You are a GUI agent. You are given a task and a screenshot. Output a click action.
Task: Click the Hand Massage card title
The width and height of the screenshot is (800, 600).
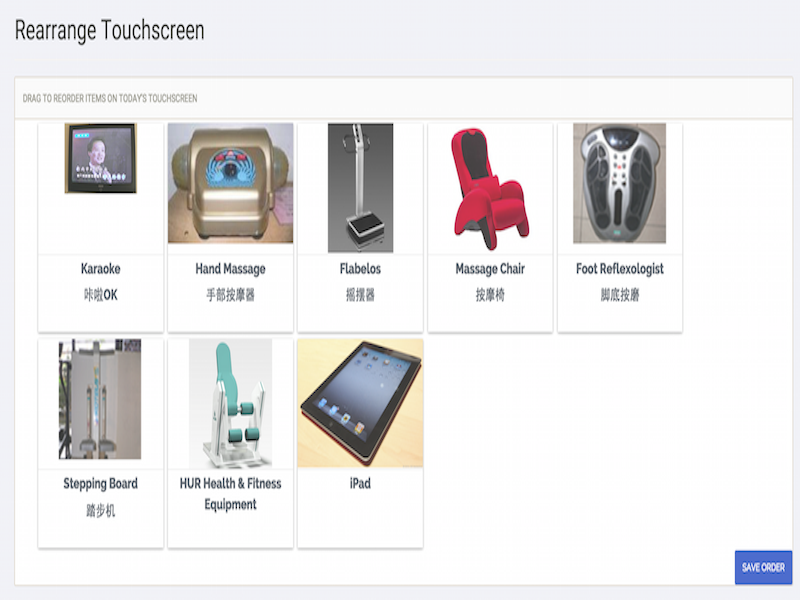click(x=231, y=269)
